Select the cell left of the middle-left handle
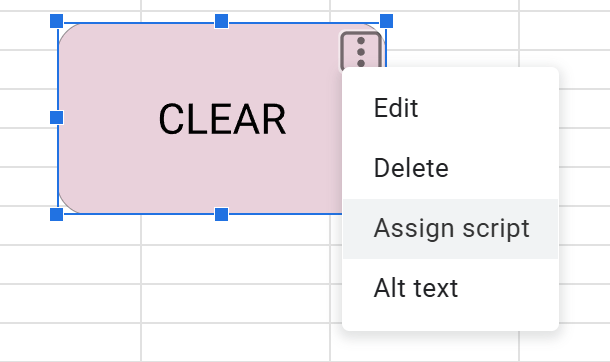 (x=25, y=108)
